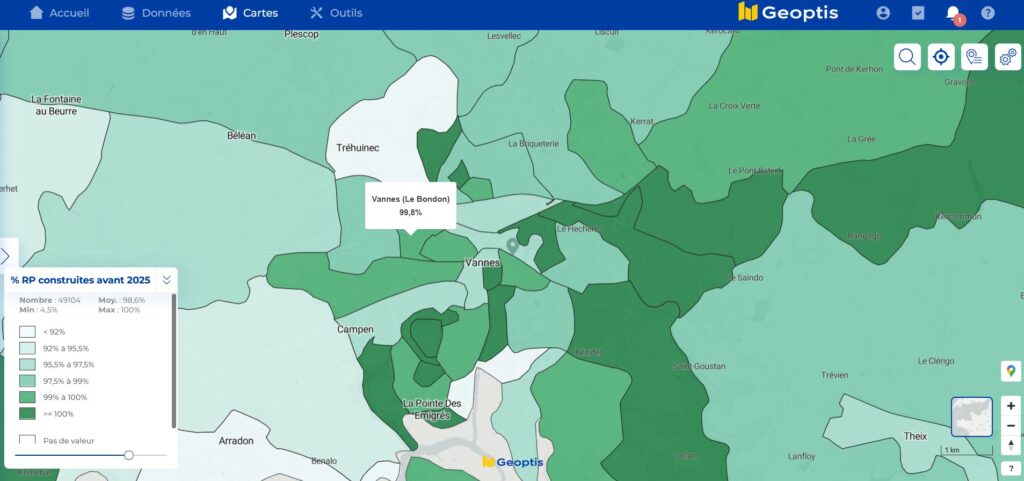Click the < 92% legend swatch
Screen dimensions: 1024x481
coord(27,332)
